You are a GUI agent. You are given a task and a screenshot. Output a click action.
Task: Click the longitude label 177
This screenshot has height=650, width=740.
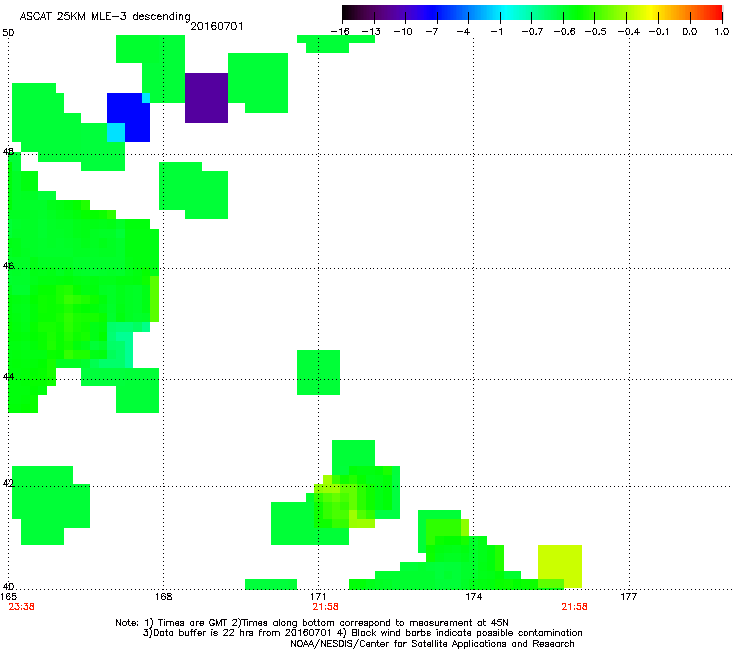tap(629, 597)
